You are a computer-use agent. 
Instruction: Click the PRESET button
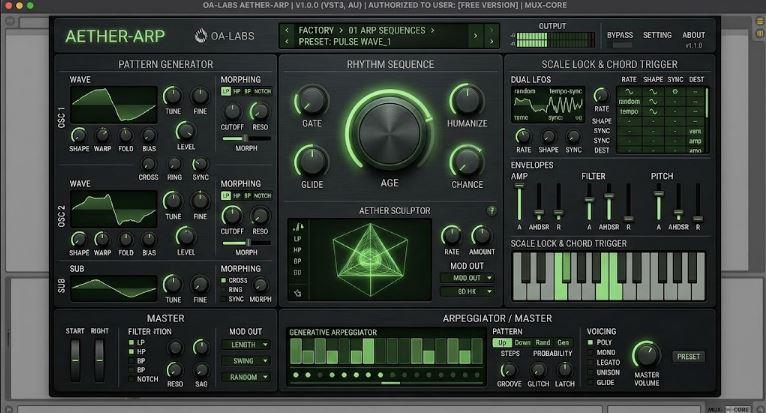pos(688,357)
